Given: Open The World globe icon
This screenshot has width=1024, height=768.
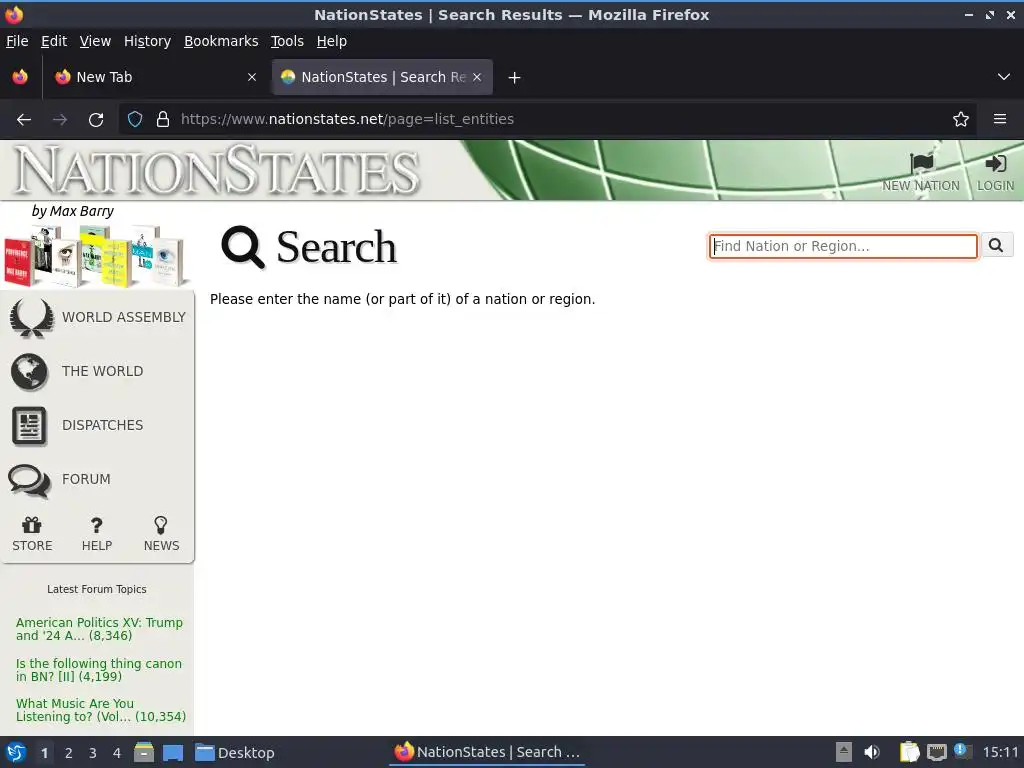Looking at the screenshot, I should pos(29,372).
